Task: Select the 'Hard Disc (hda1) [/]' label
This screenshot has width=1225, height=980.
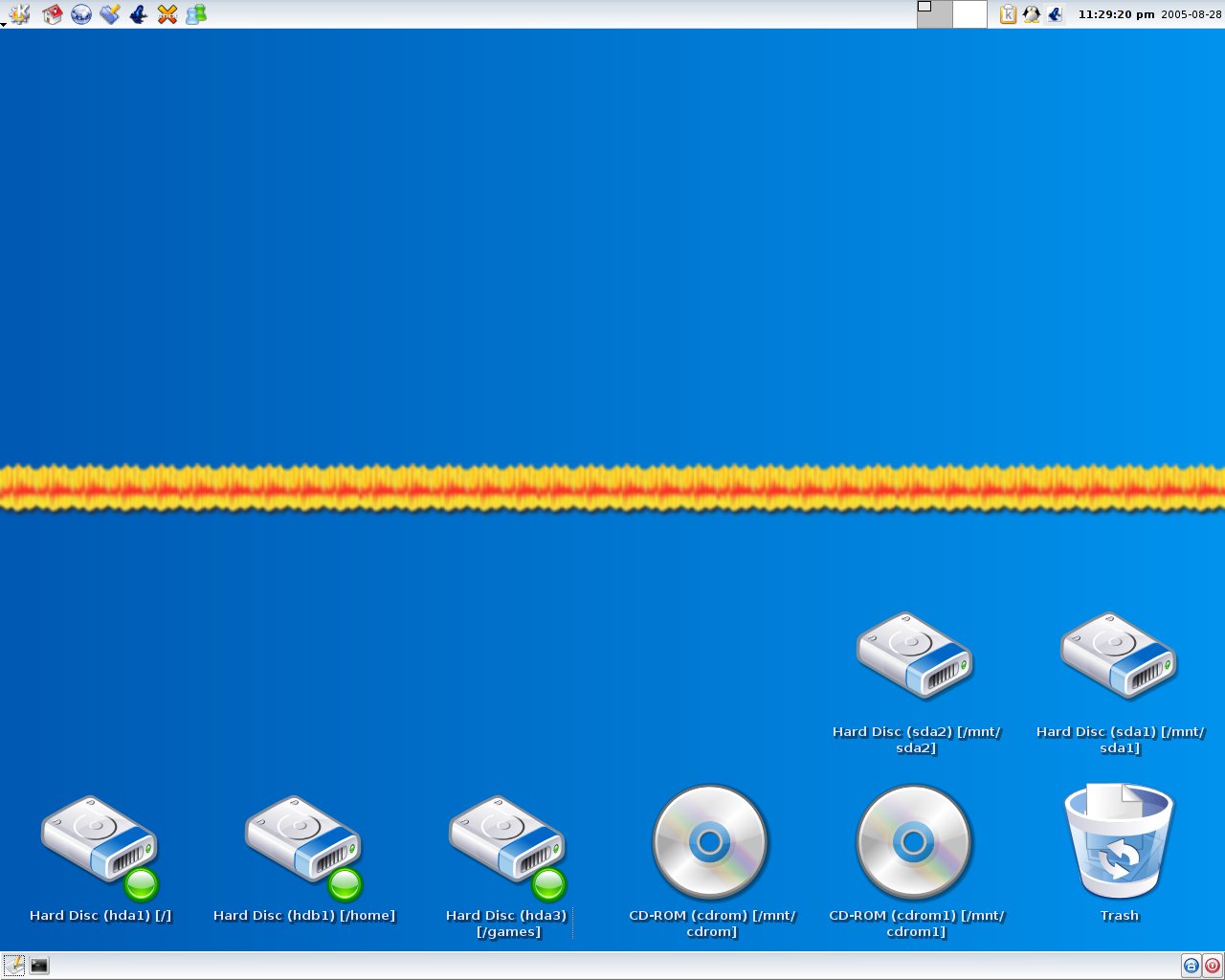Action: click(100, 916)
